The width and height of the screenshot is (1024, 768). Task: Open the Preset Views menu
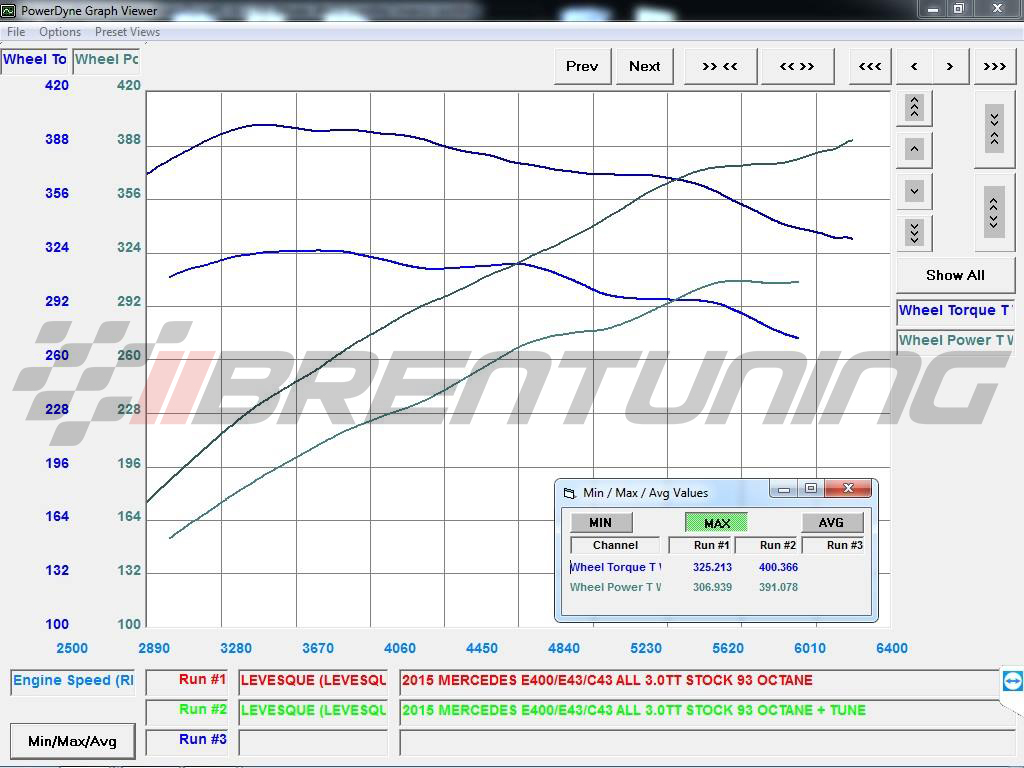click(x=127, y=32)
